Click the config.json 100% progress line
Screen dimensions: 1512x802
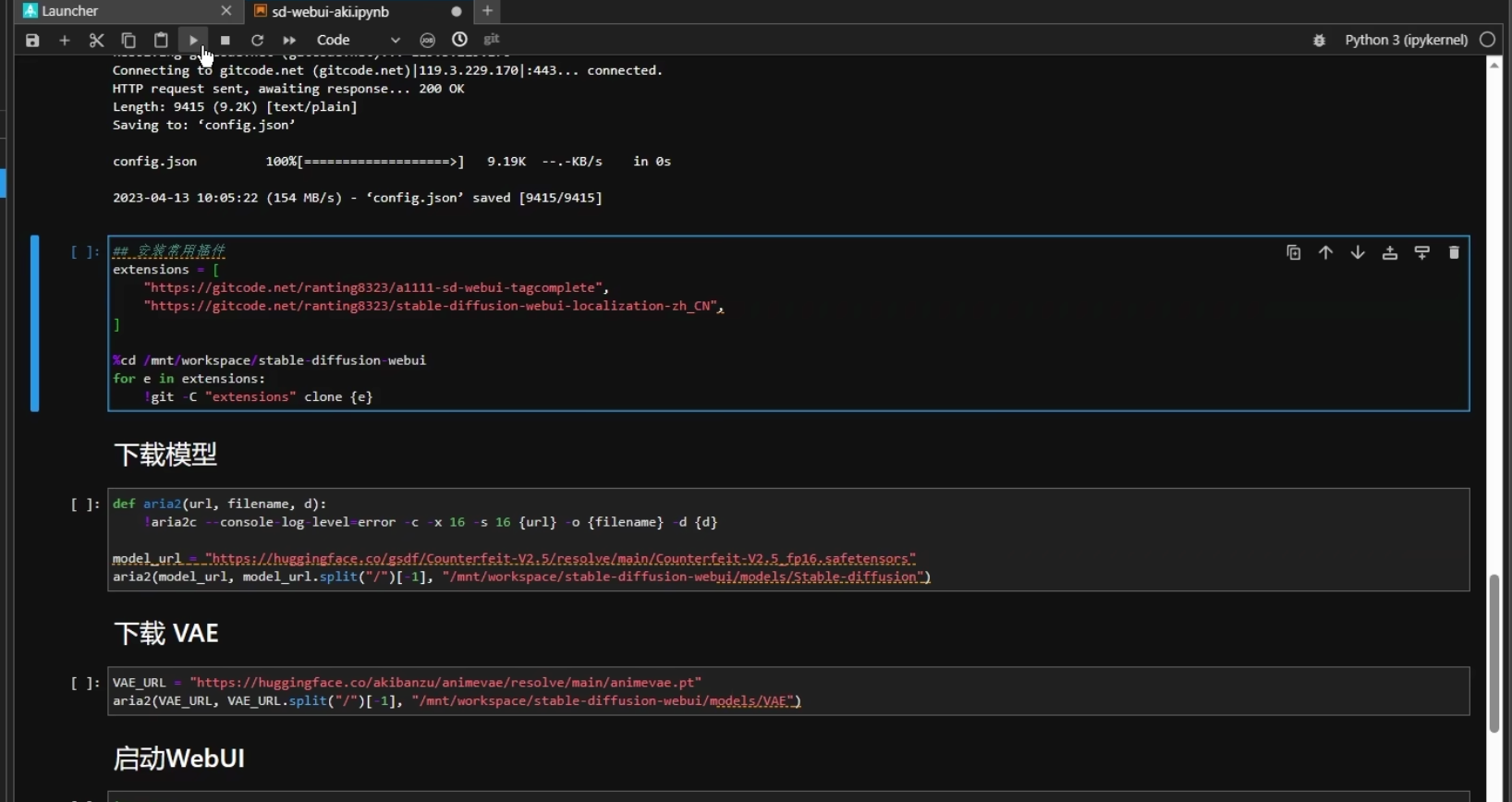[392, 162]
